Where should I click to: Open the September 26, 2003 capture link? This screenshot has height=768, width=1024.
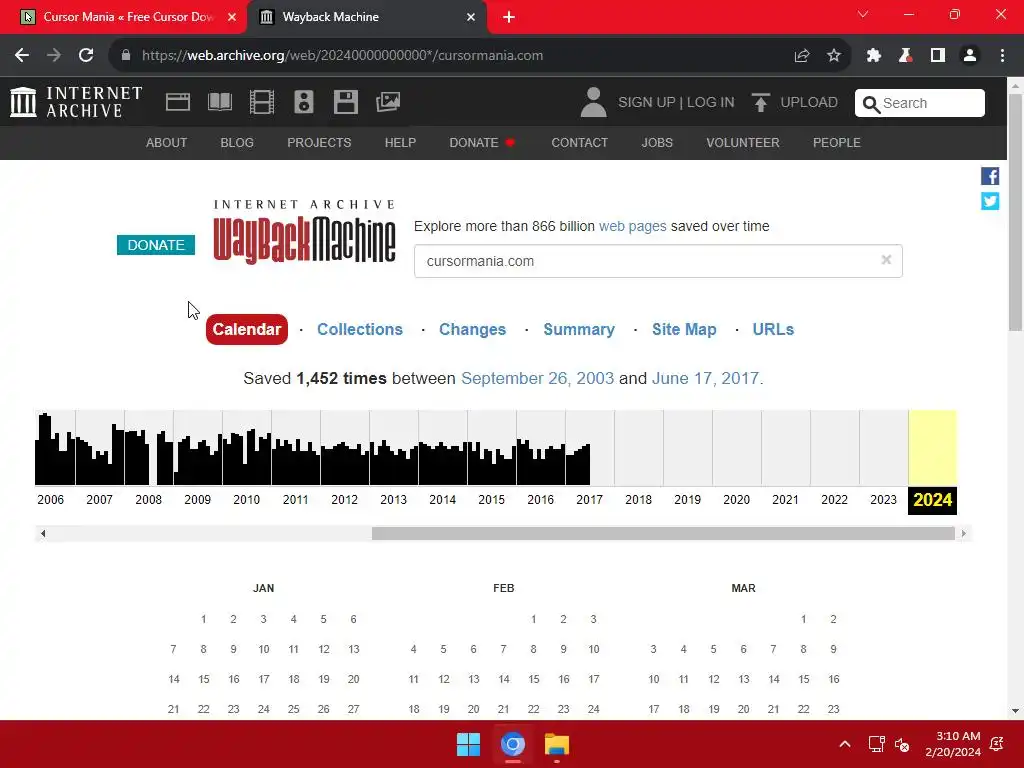pos(537,378)
